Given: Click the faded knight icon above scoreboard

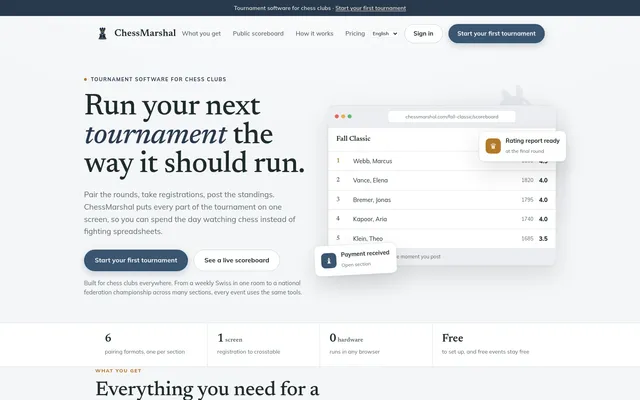Looking at the screenshot, I should point(515,96).
